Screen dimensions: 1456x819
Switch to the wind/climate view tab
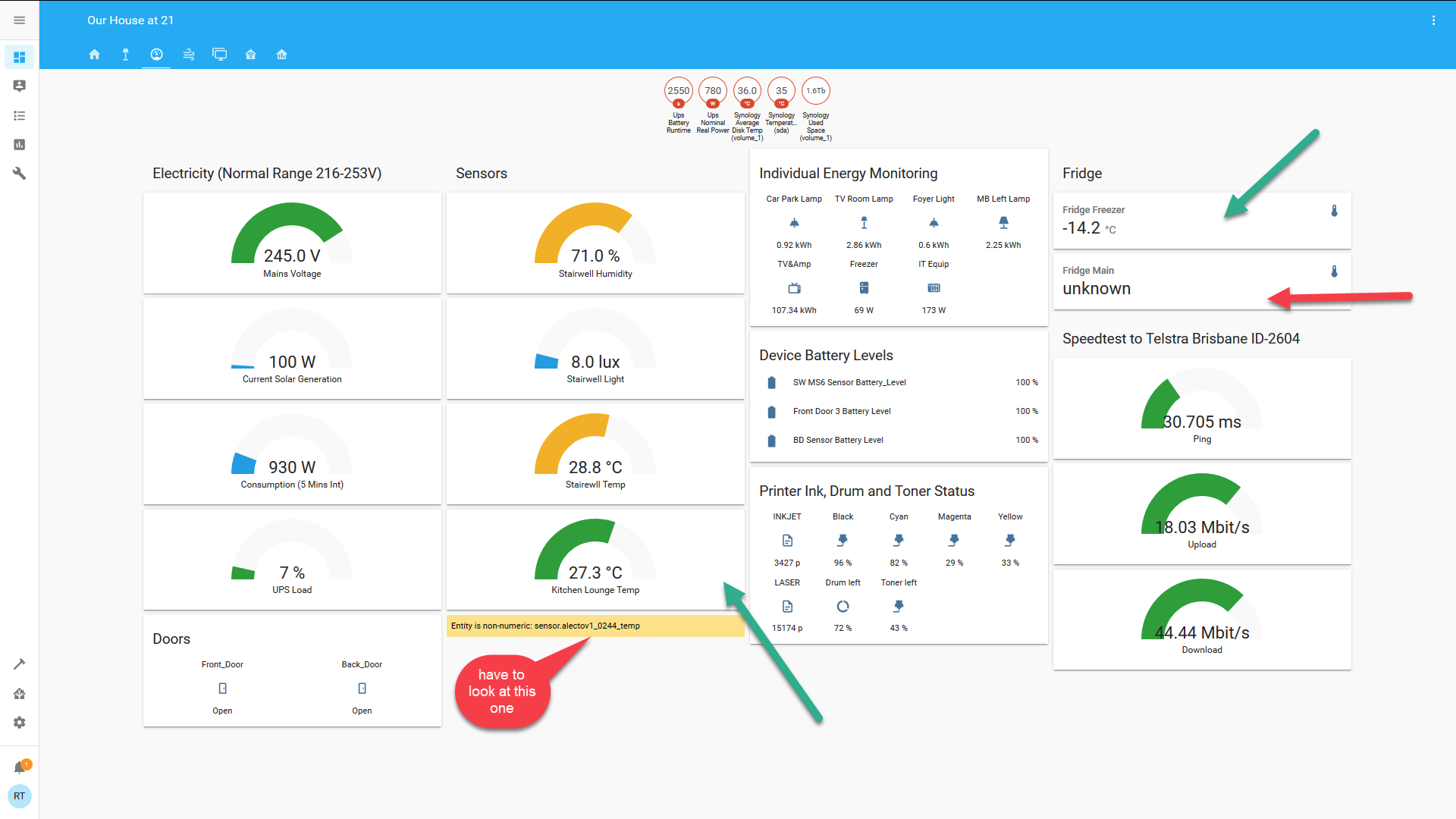click(x=189, y=55)
